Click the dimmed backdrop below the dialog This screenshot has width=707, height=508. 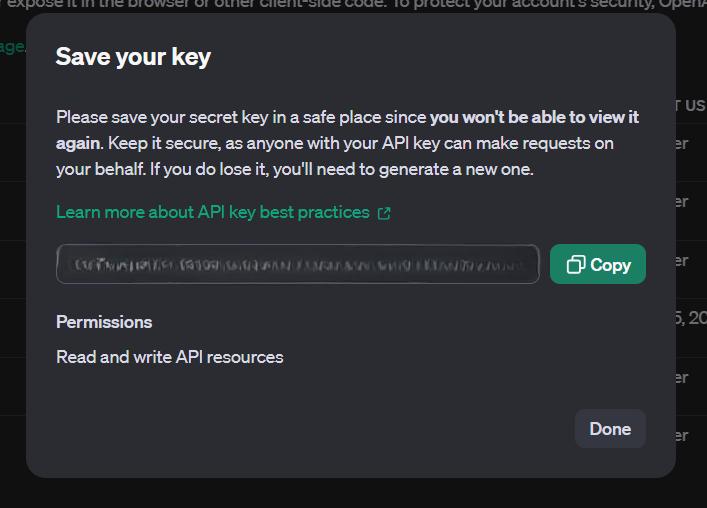350,494
